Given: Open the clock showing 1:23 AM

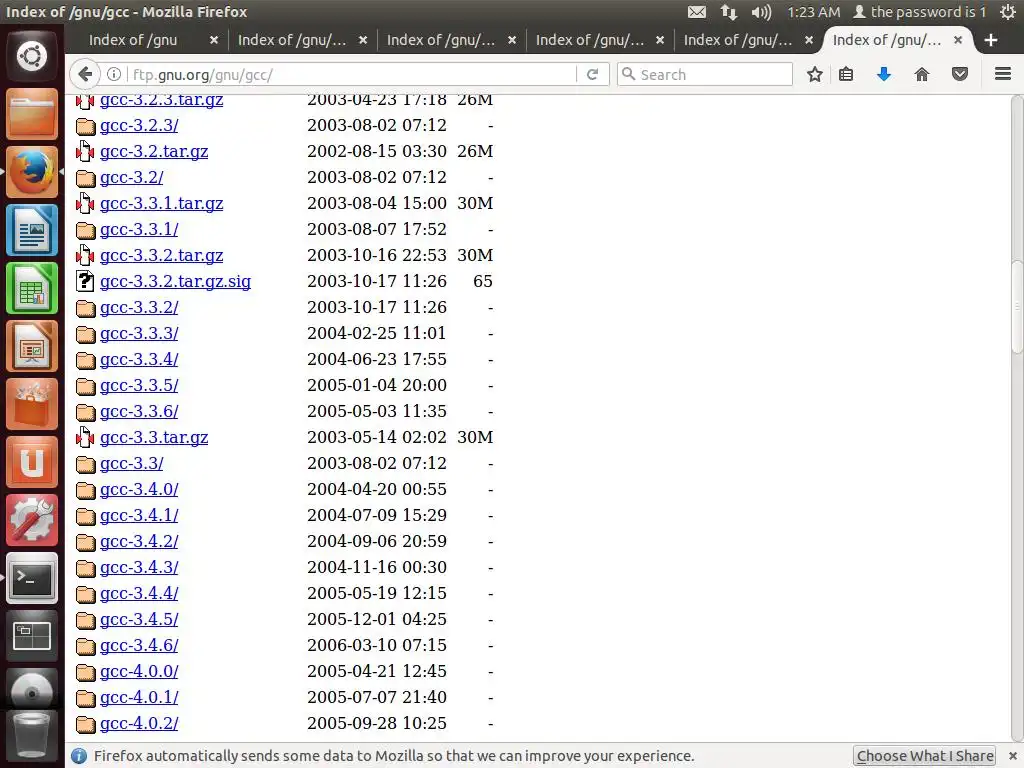Looking at the screenshot, I should pos(813,12).
